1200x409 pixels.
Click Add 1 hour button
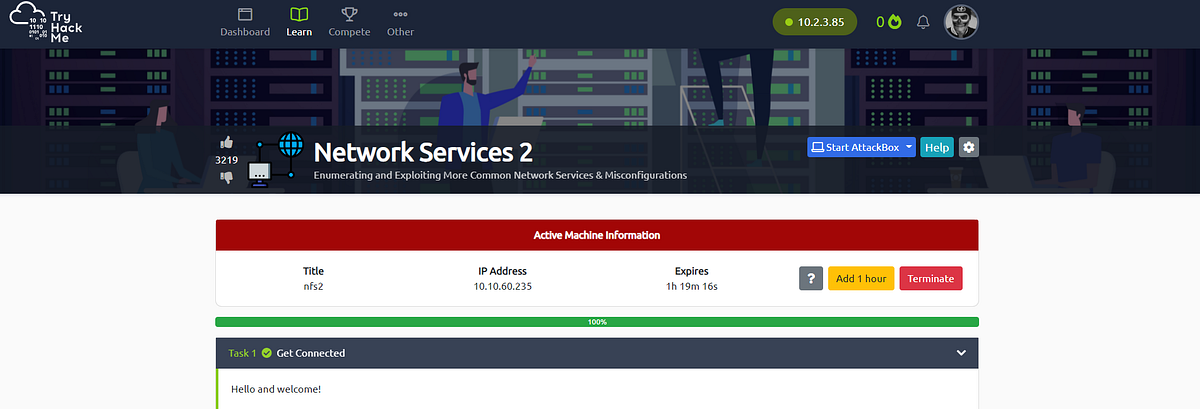pyautogui.click(x=861, y=278)
